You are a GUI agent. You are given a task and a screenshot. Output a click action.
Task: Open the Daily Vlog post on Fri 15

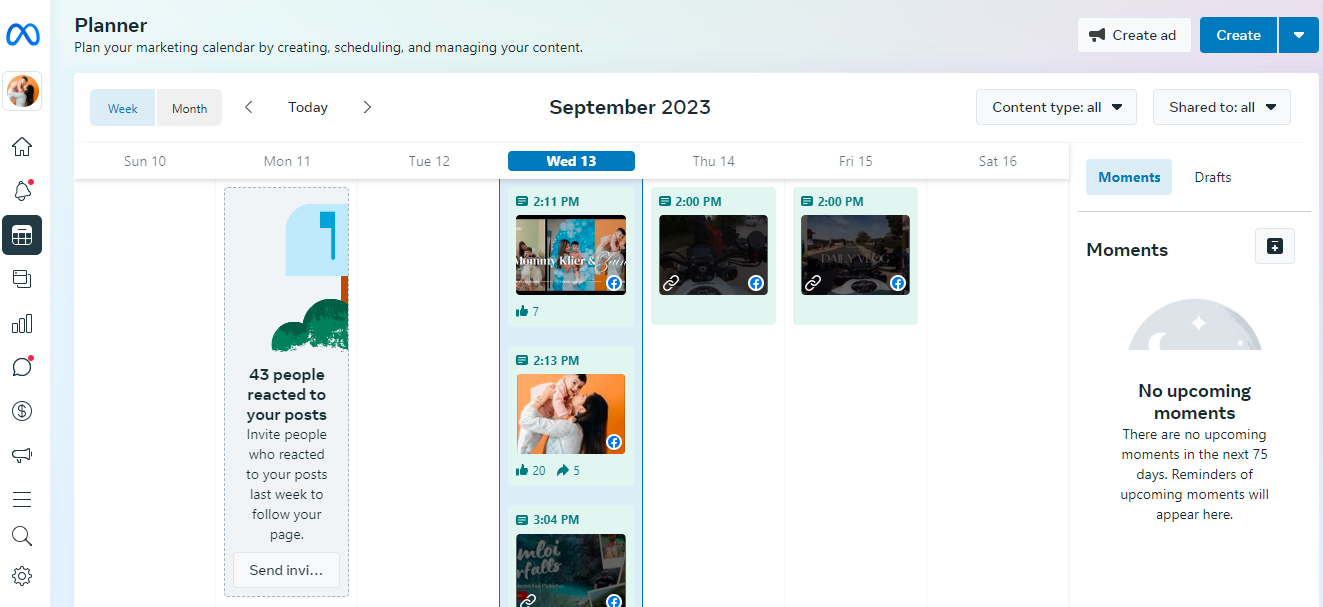[x=855, y=255]
